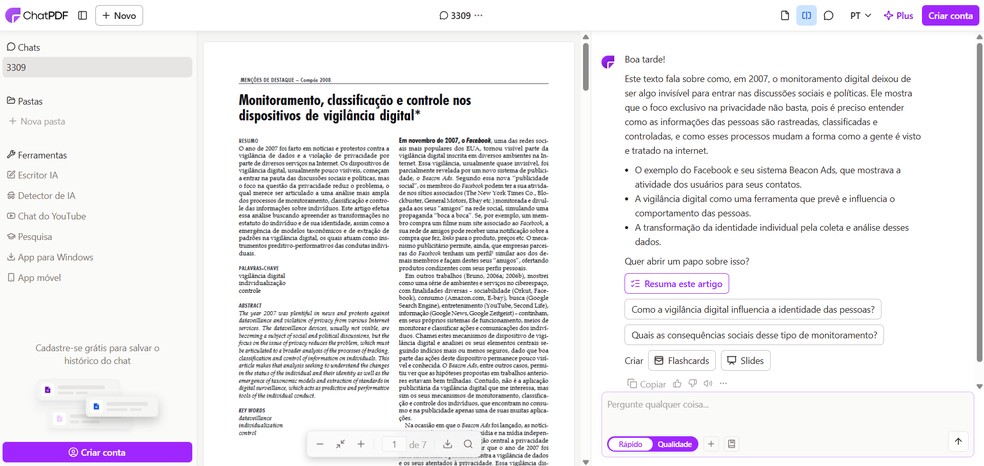Copy the assistant reply with Copiar
Screen dimensions: 984x466
tap(647, 384)
